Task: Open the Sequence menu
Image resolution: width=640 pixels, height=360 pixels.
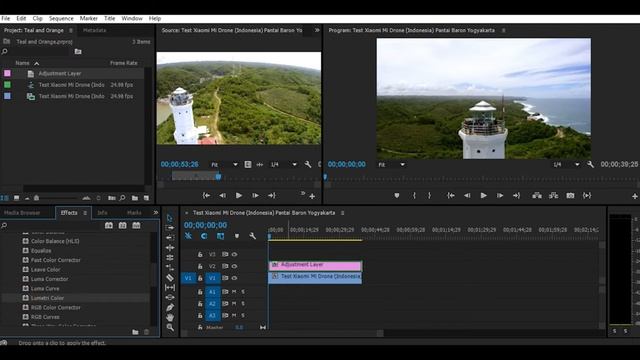Action: point(61,18)
